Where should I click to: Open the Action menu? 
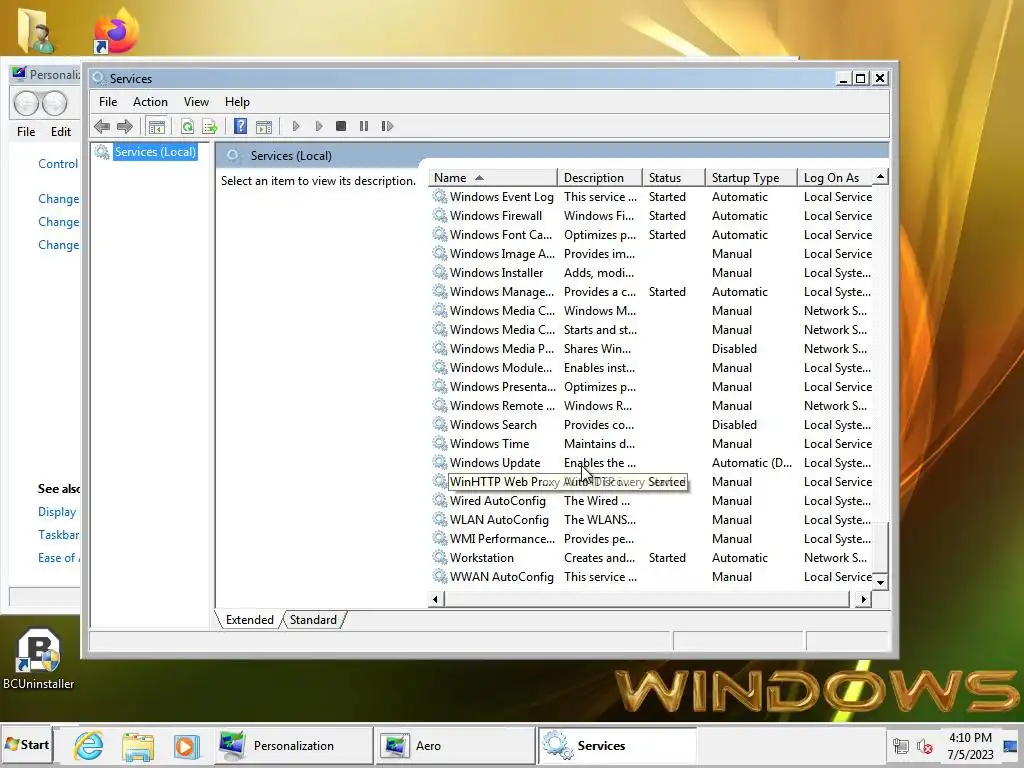click(x=150, y=102)
